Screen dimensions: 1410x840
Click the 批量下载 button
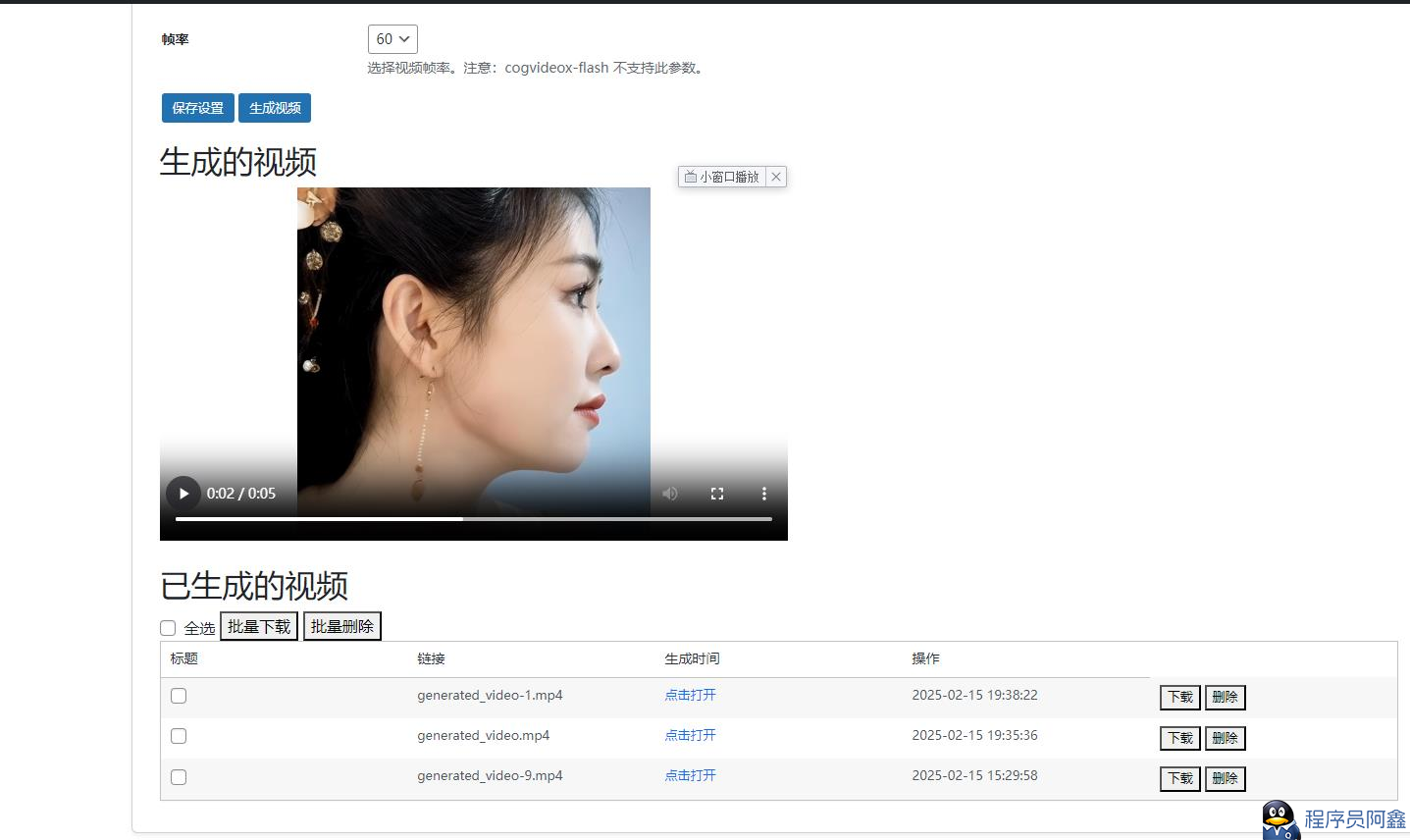pyautogui.click(x=259, y=626)
